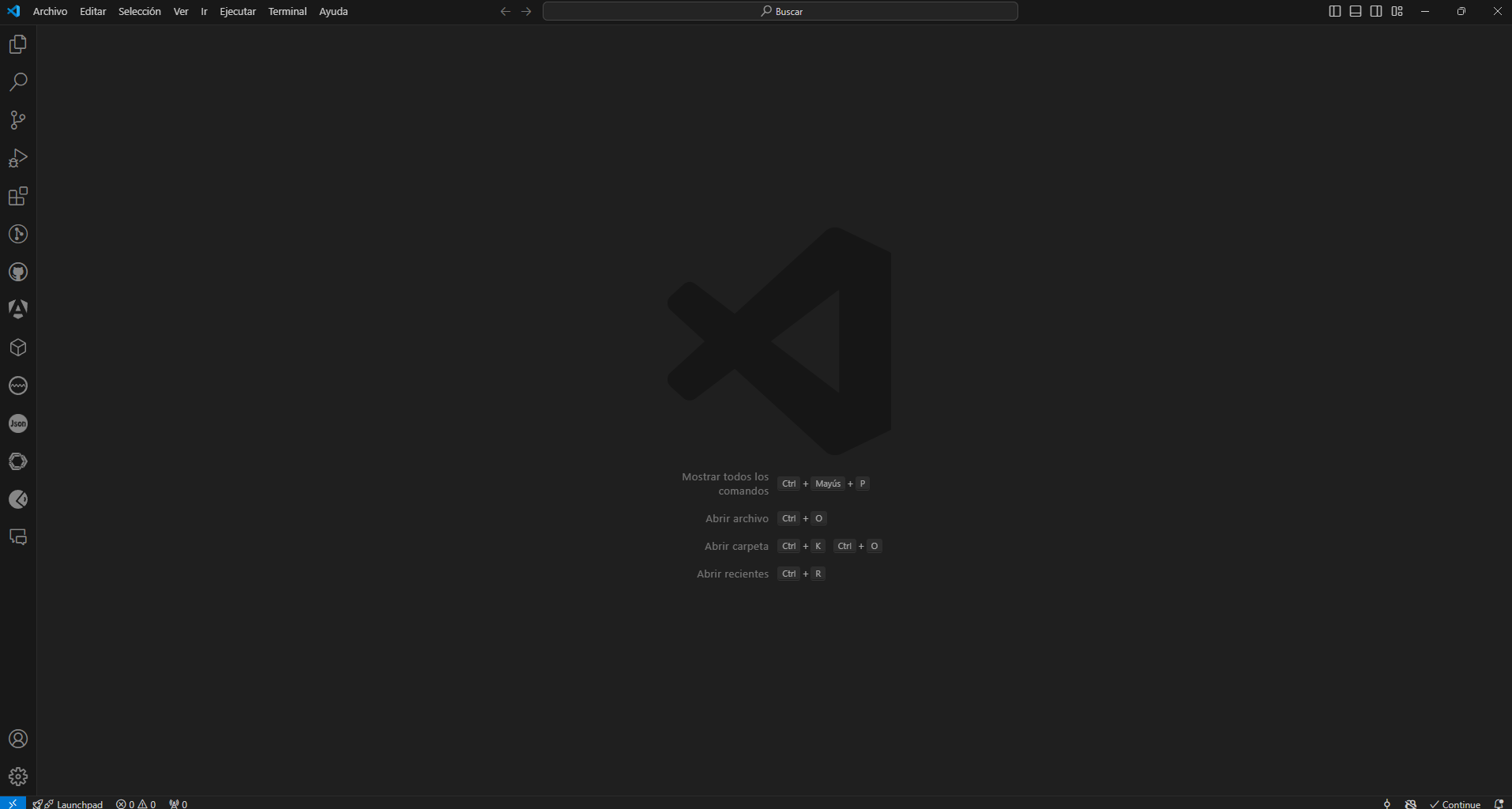Open the Archivo menu
1512x809 pixels.
[49, 11]
